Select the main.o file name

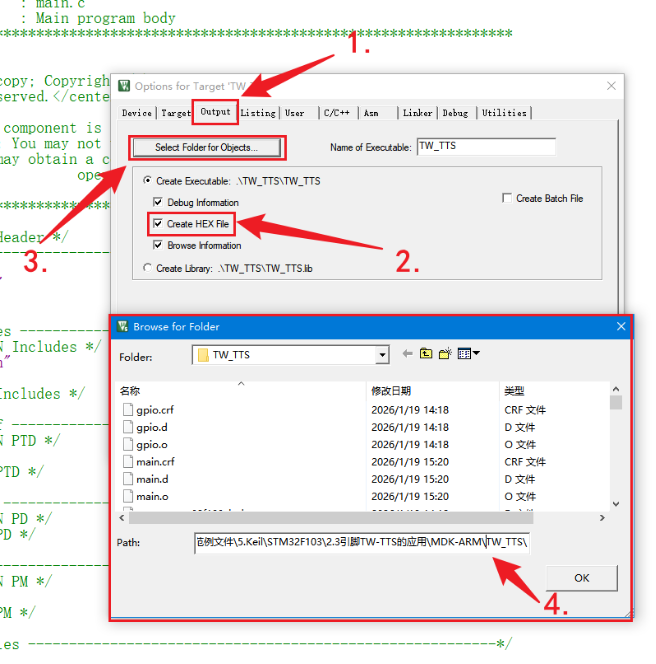[152, 496]
